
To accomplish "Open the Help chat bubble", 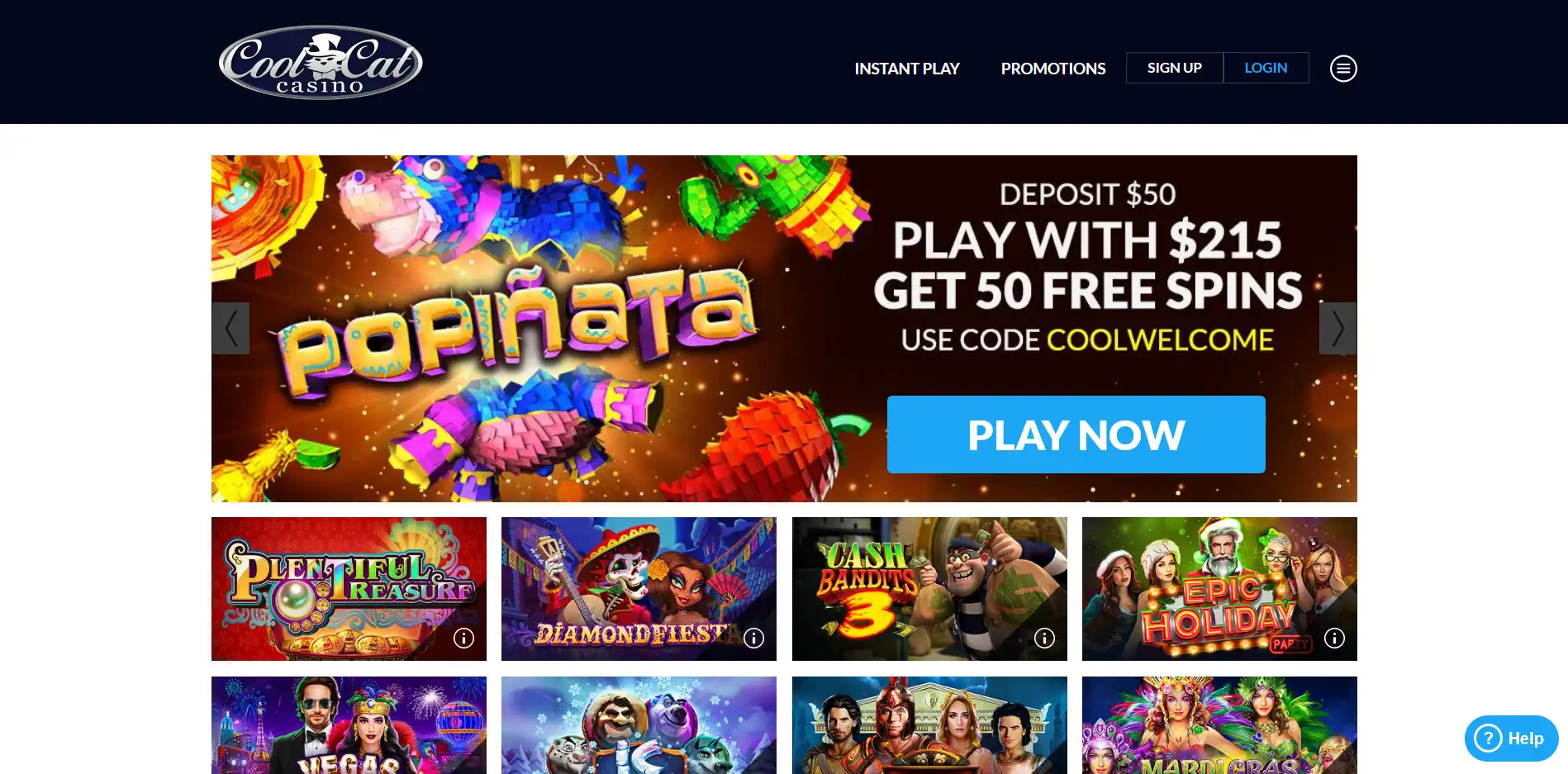I will (x=1511, y=738).
